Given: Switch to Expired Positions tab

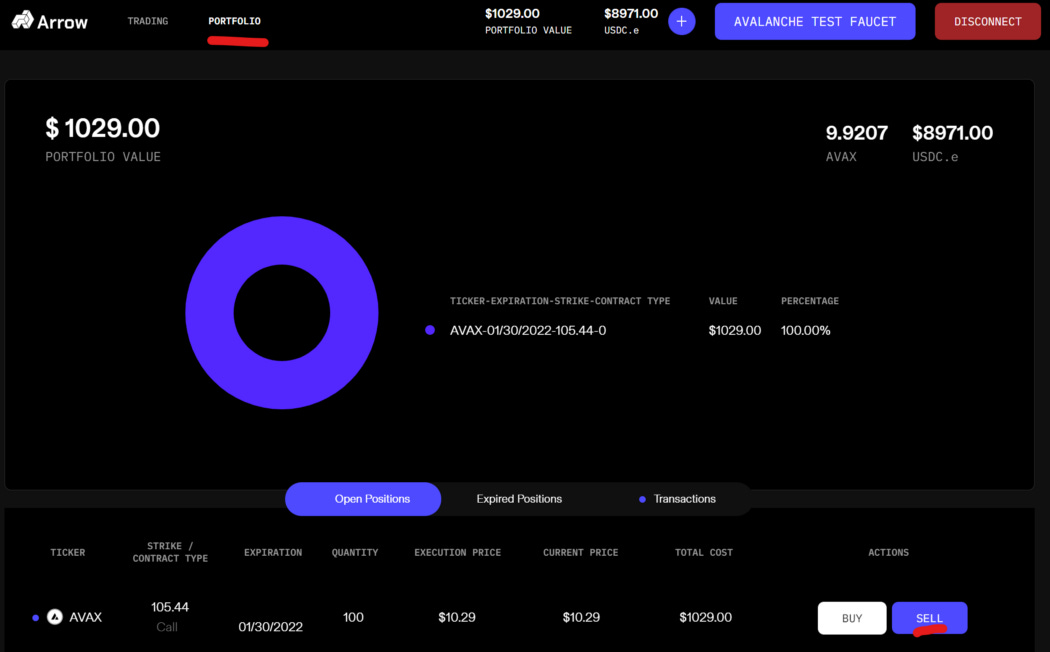Looking at the screenshot, I should [x=519, y=499].
